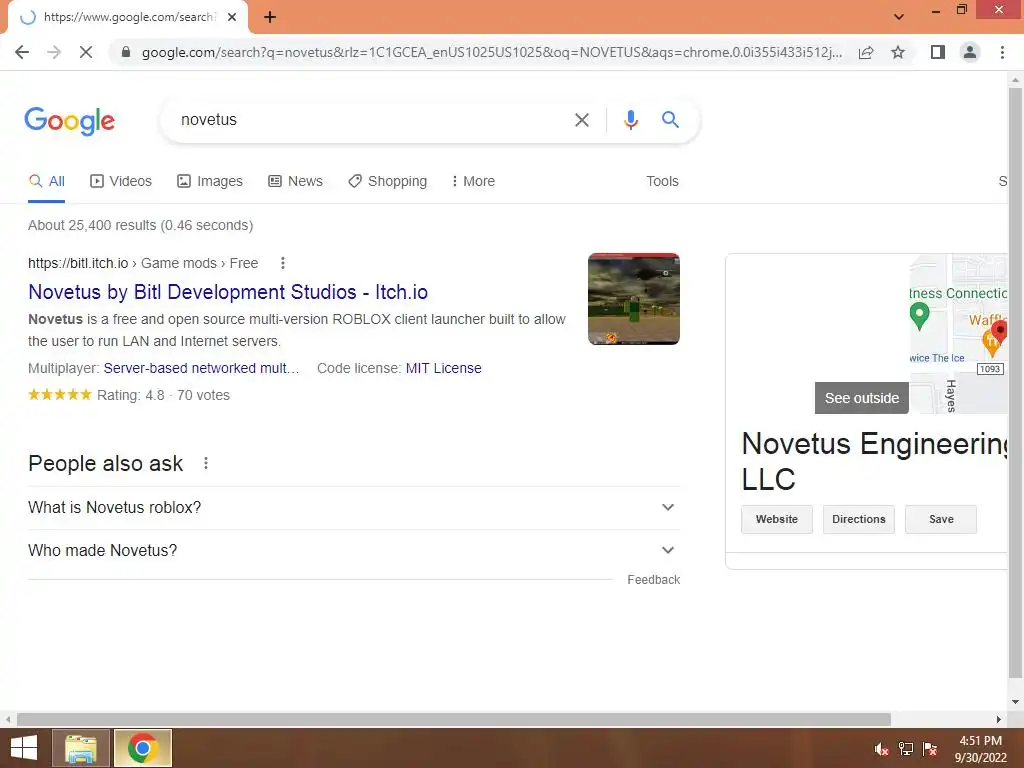Open Chrome's three-dot menu
This screenshot has height=768, width=1024.
click(x=1002, y=52)
